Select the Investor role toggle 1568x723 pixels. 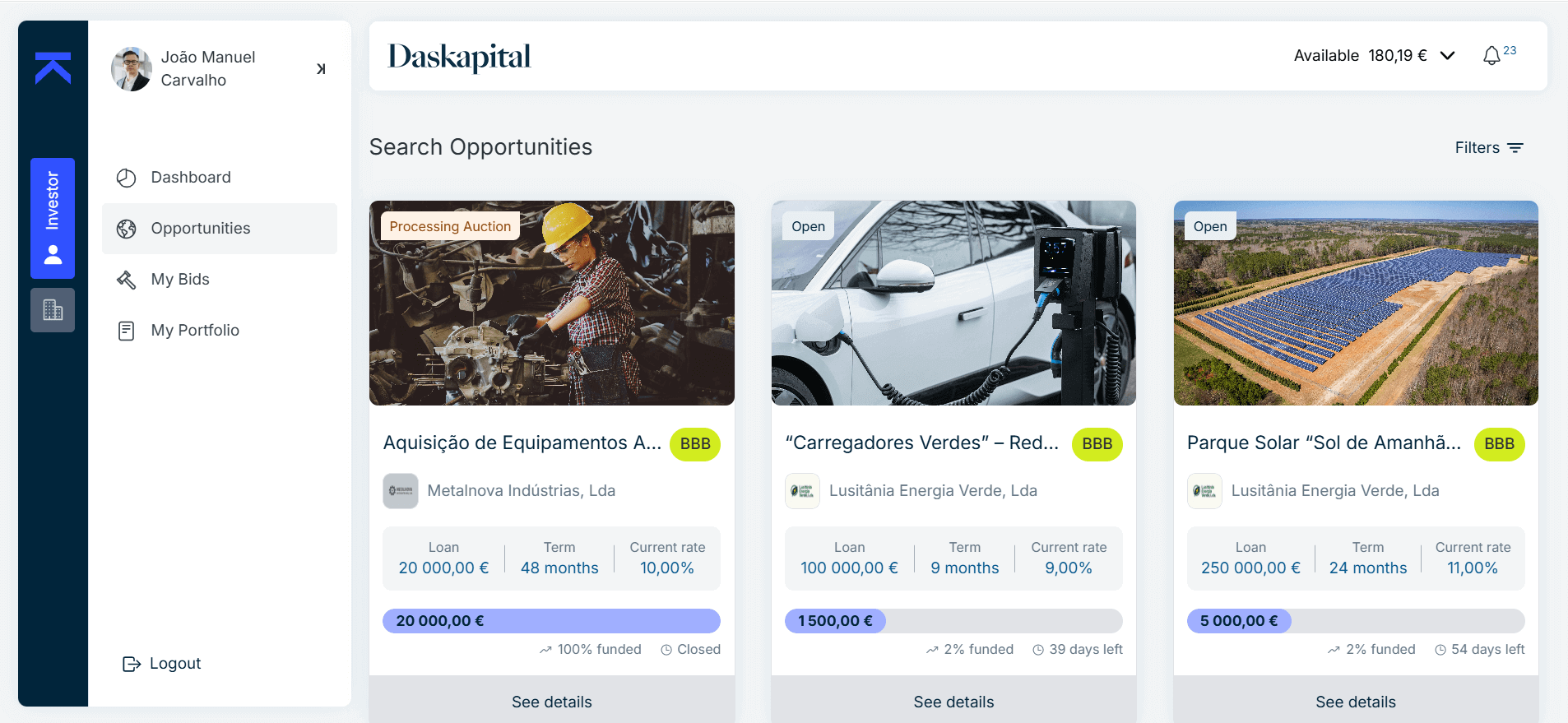pyautogui.click(x=53, y=218)
